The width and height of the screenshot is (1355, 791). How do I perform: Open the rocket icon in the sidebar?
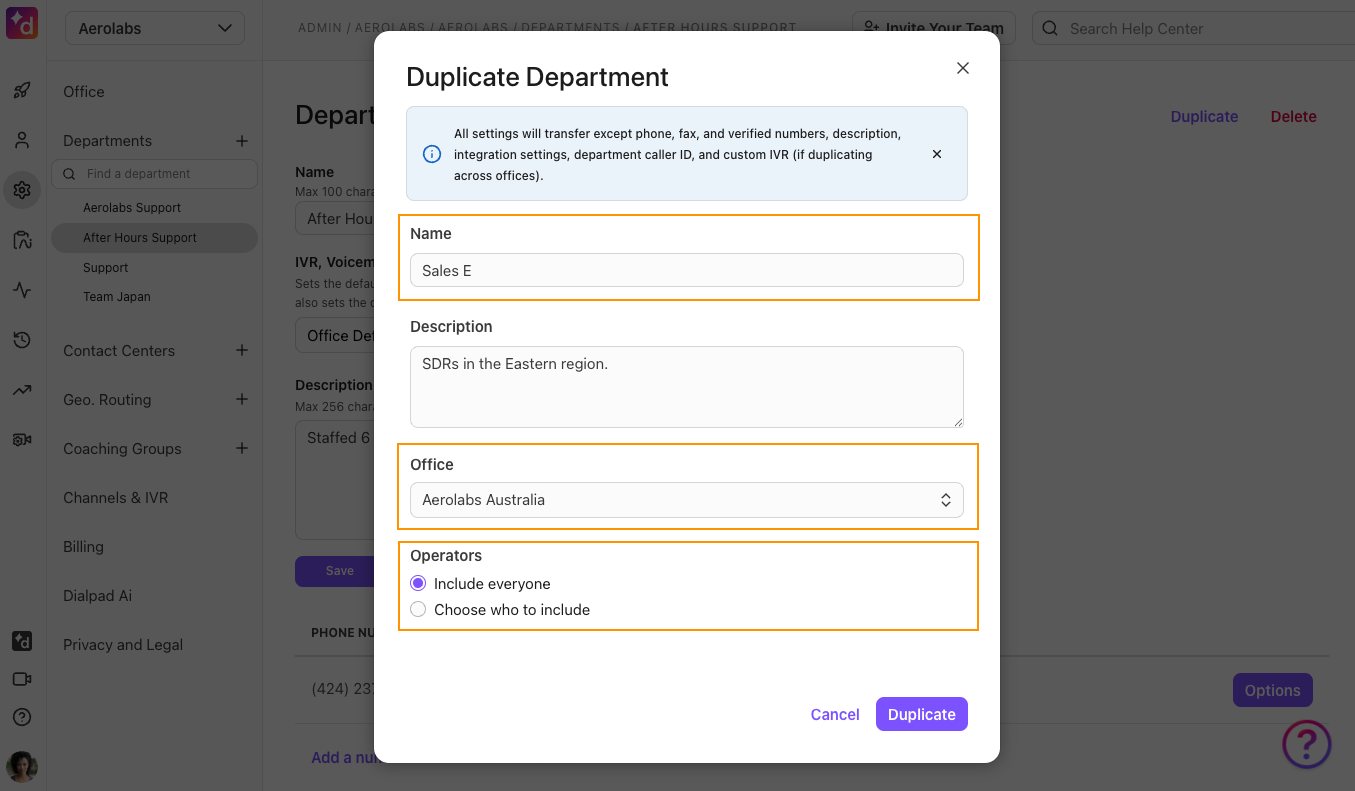click(22, 91)
